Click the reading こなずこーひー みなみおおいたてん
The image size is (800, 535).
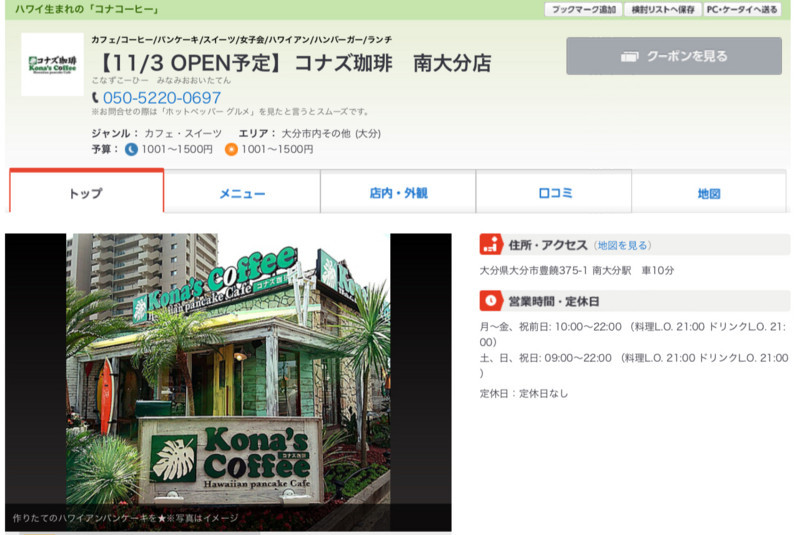[161, 80]
